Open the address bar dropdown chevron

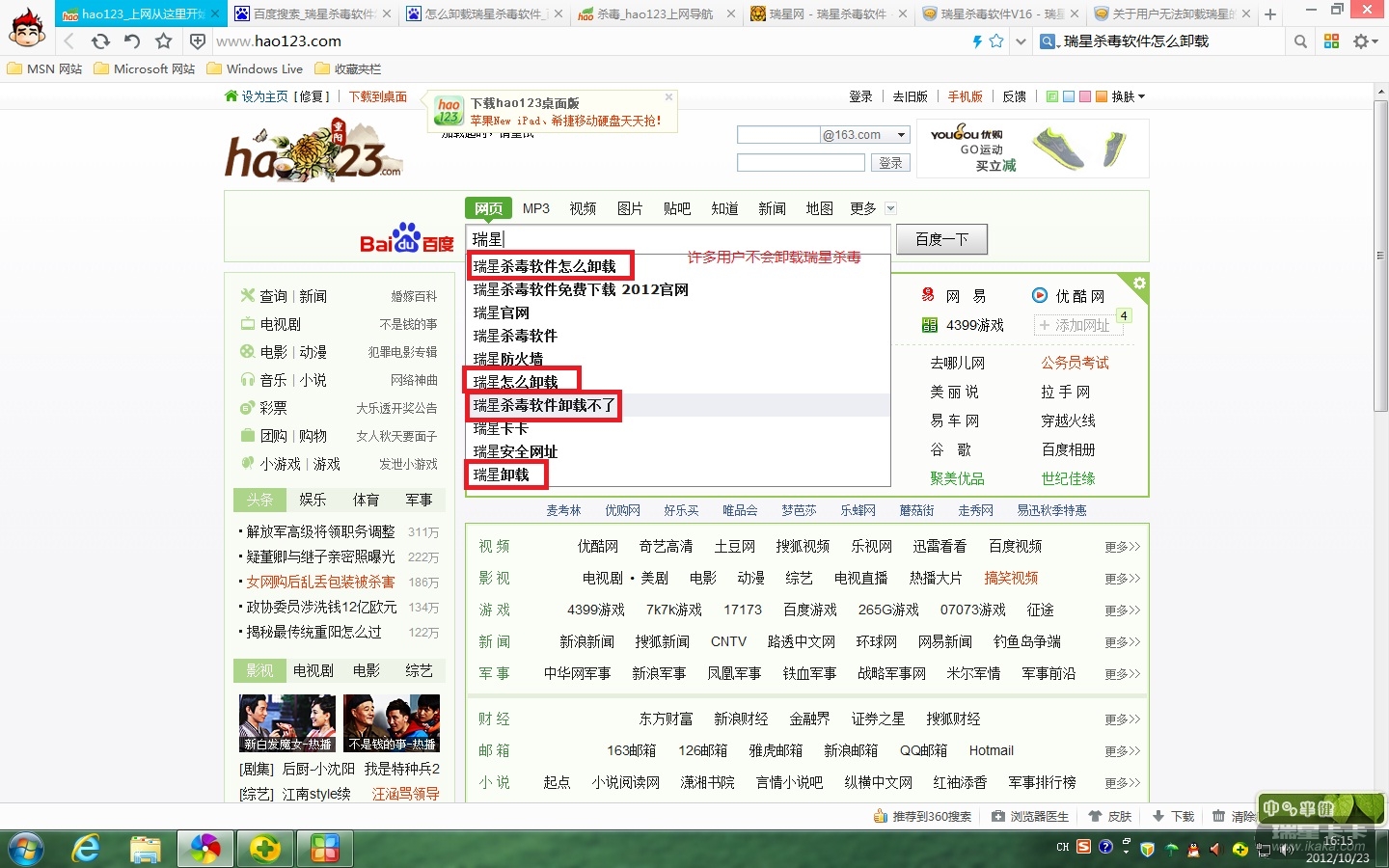pyautogui.click(x=1021, y=41)
